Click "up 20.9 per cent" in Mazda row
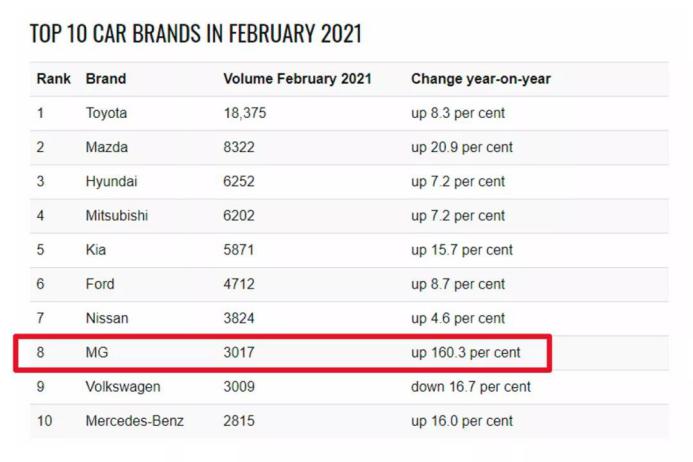This screenshot has width=693, height=462. point(461,147)
